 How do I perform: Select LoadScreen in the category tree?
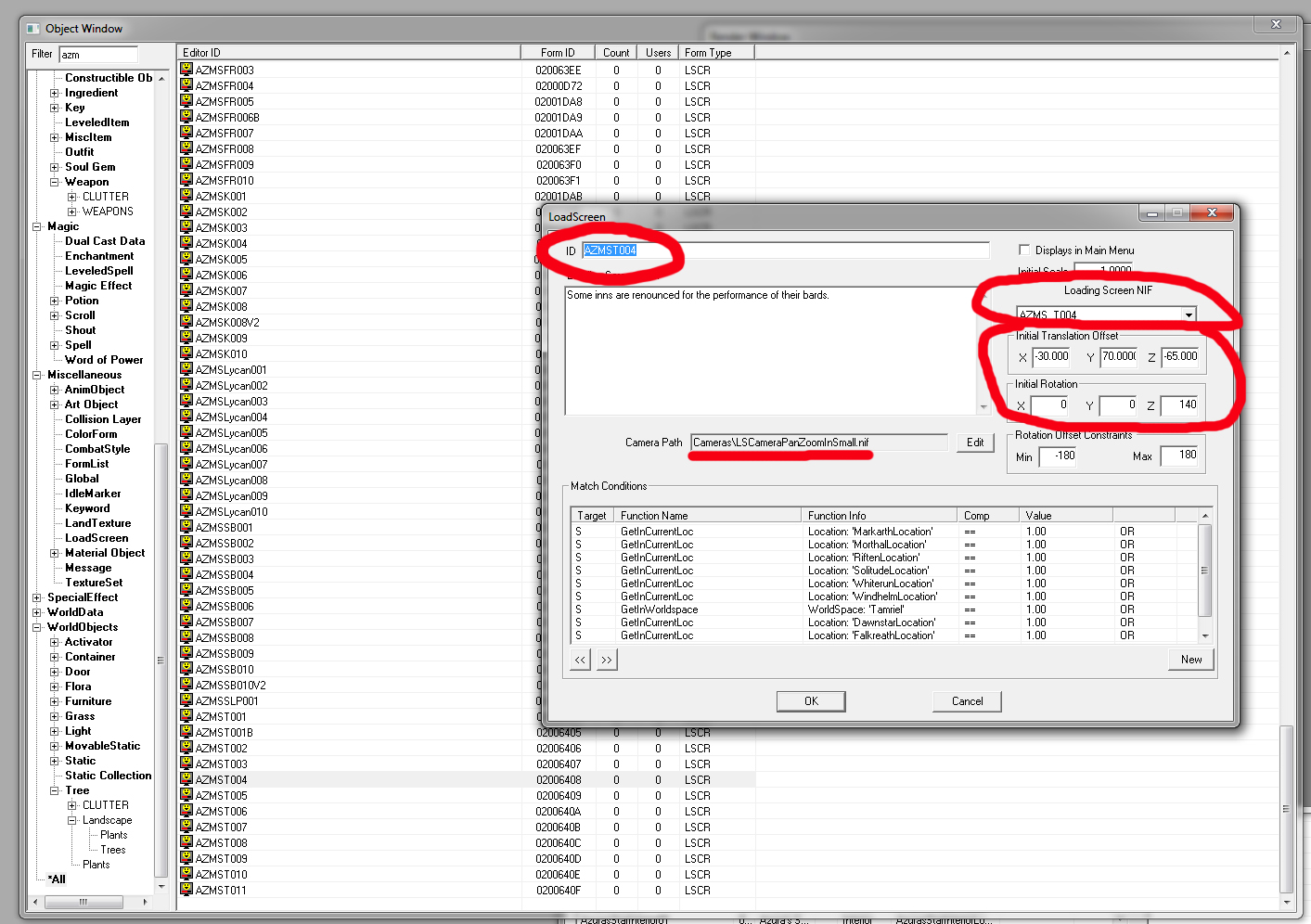[x=96, y=538]
